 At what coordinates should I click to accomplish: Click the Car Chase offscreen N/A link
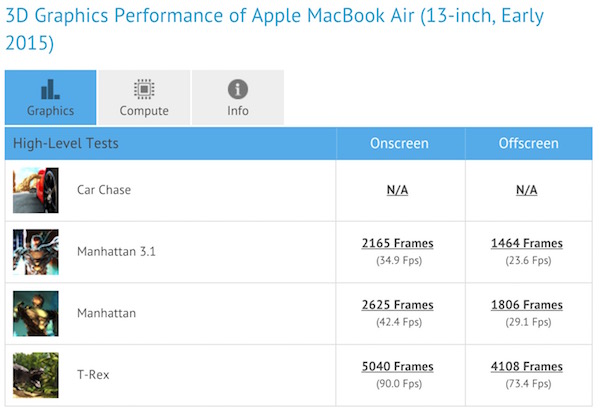click(x=527, y=190)
